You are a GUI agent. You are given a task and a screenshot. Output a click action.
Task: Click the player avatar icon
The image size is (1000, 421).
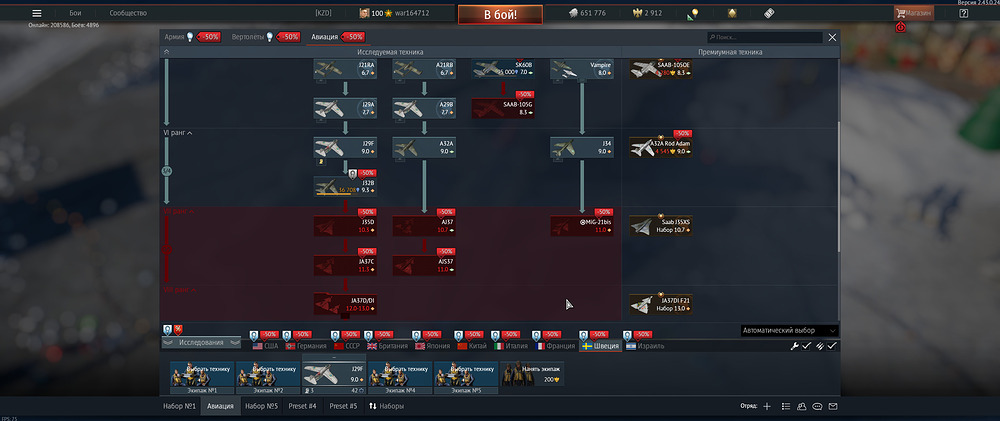pos(364,13)
